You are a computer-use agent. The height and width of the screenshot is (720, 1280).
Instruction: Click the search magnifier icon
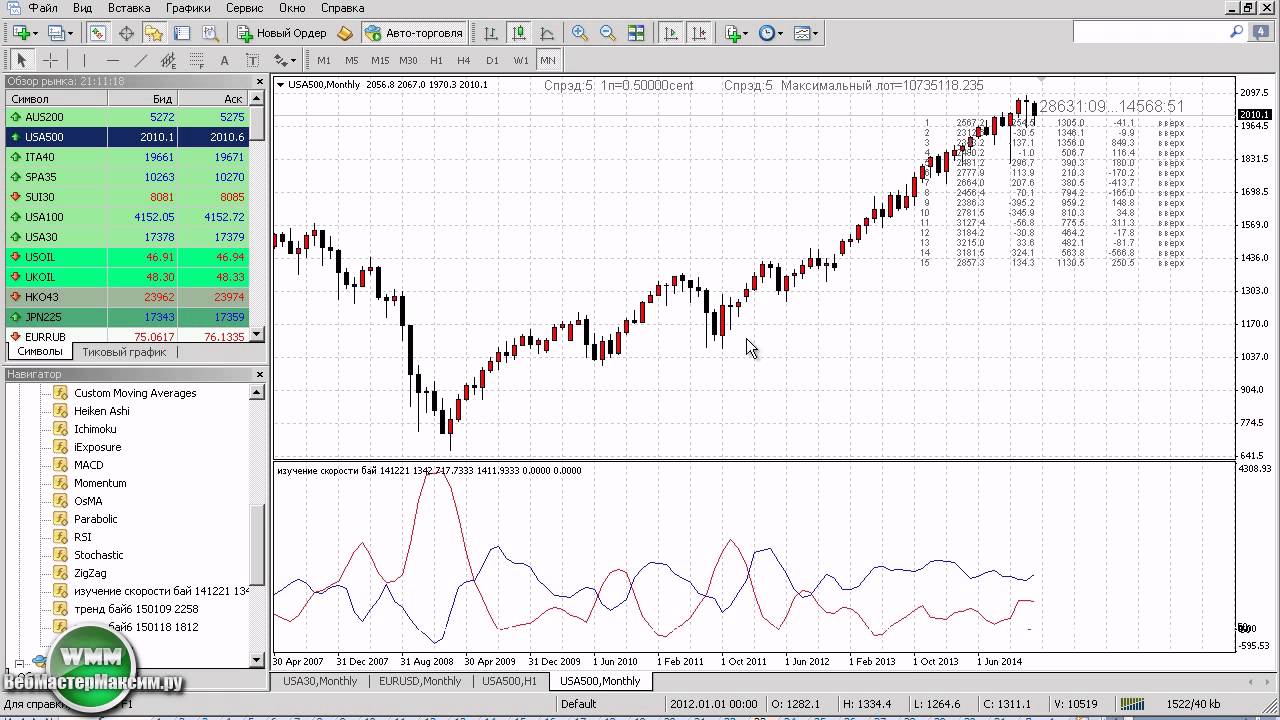click(1237, 32)
